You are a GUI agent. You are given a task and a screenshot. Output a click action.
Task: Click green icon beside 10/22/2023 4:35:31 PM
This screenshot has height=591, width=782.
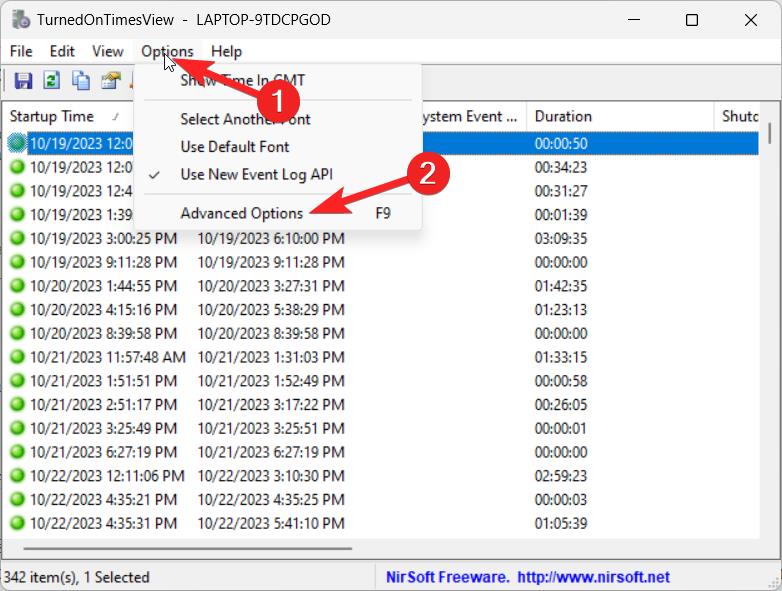point(17,523)
